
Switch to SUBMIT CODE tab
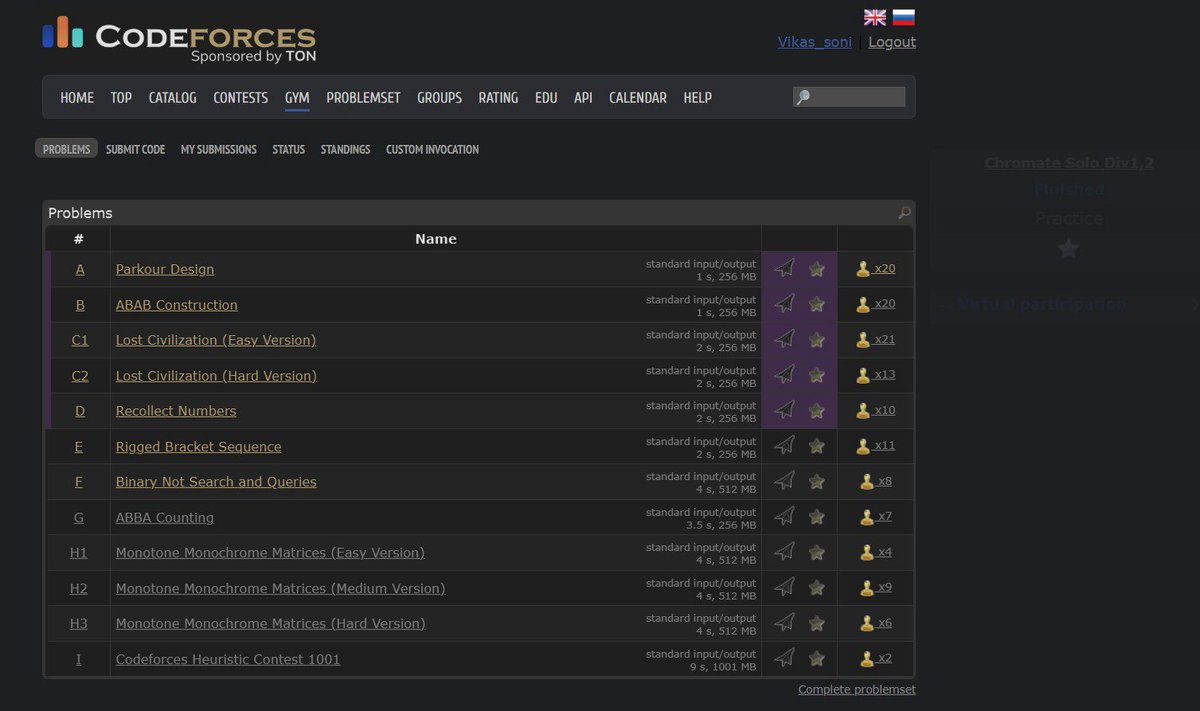(x=136, y=149)
